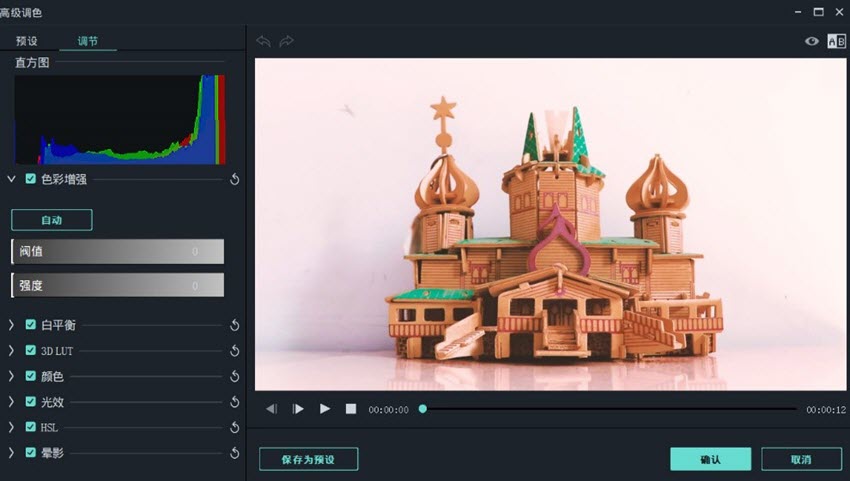850x481 pixels.
Task: Reset the 白平衡 settings
Action: (x=235, y=325)
